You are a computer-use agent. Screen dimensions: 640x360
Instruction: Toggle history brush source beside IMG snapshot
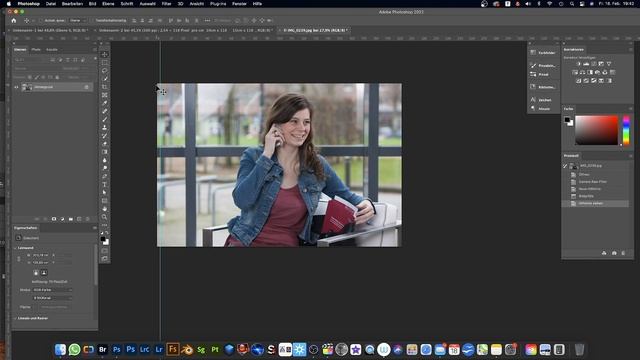pyautogui.click(x=565, y=166)
